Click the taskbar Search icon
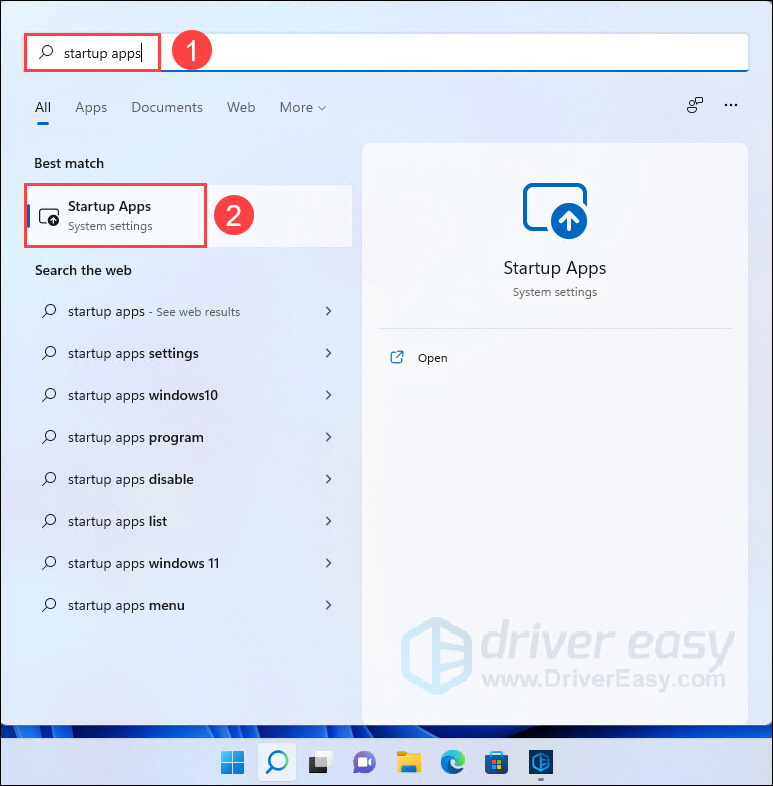This screenshot has height=786, width=773. point(277,762)
